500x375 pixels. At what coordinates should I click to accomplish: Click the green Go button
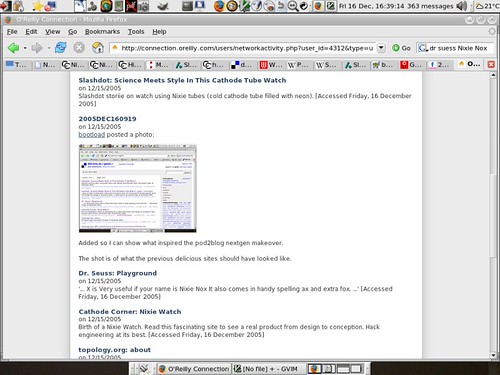click(x=401, y=48)
